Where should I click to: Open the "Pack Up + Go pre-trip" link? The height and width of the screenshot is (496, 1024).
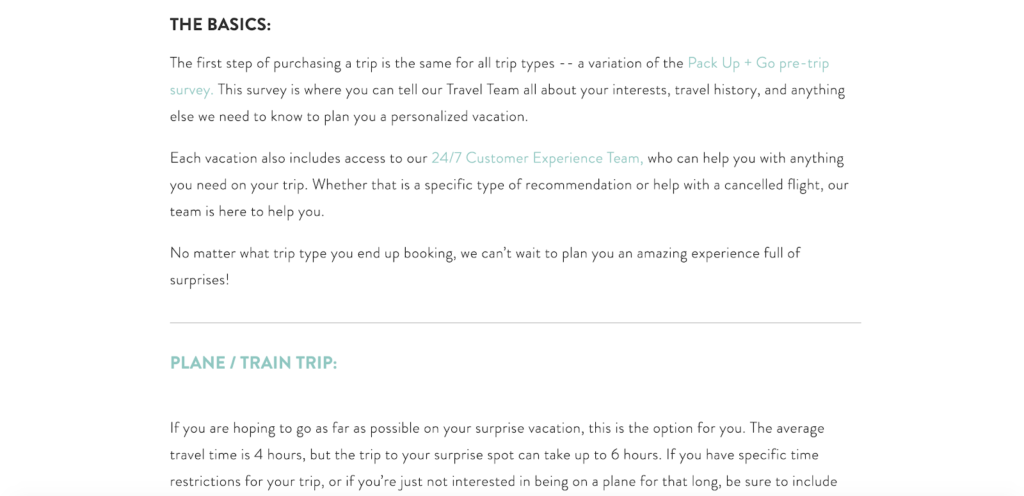758,63
